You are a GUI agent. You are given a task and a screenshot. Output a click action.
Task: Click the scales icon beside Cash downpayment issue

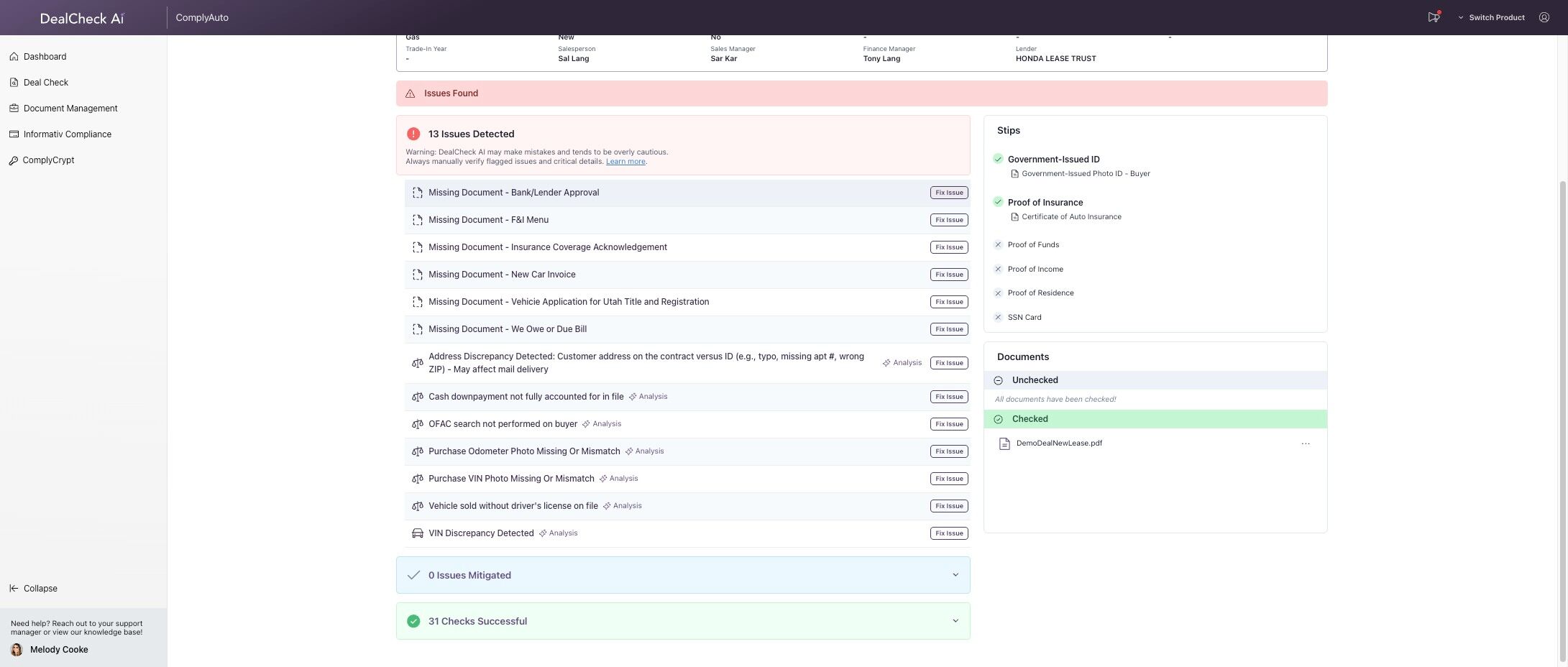(x=417, y=397)
